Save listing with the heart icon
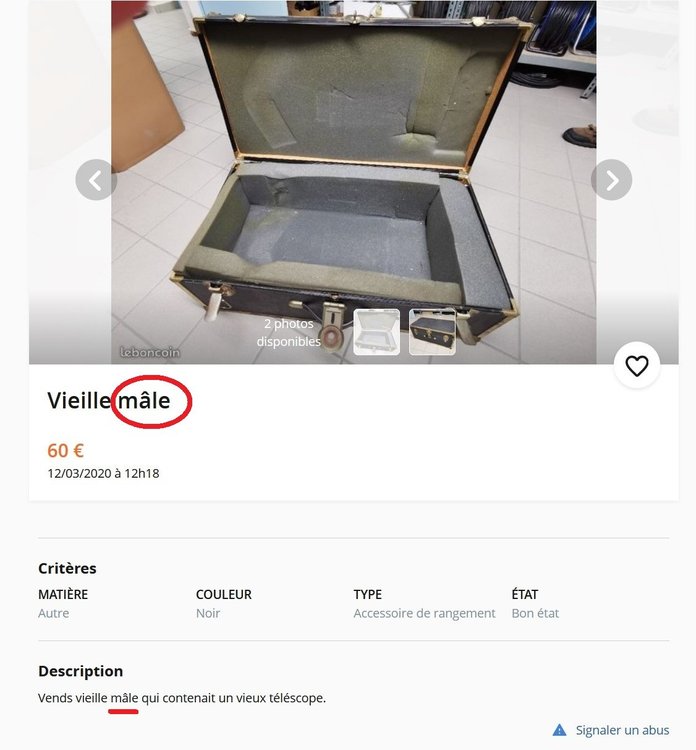This screenshot has height=750, width=696. point(637,366)
